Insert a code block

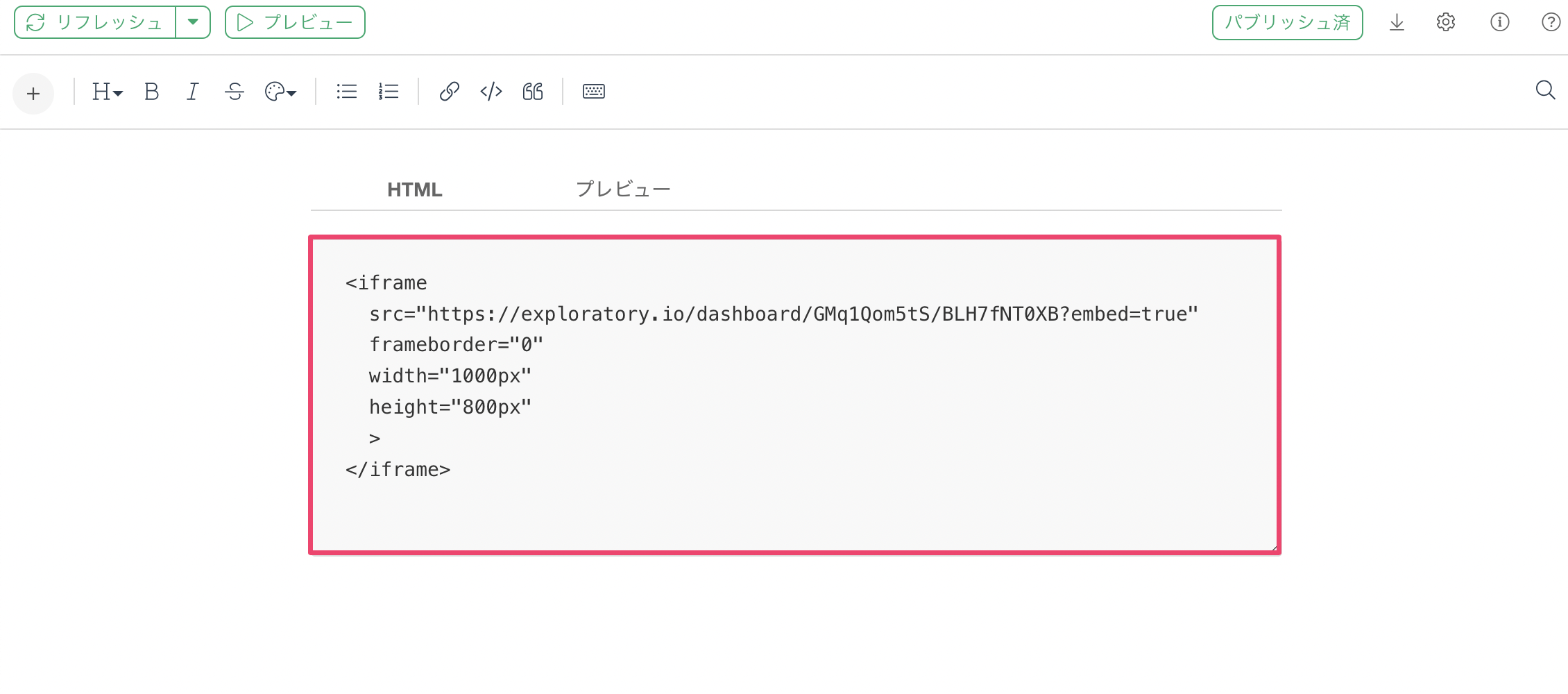pos(491,92)
